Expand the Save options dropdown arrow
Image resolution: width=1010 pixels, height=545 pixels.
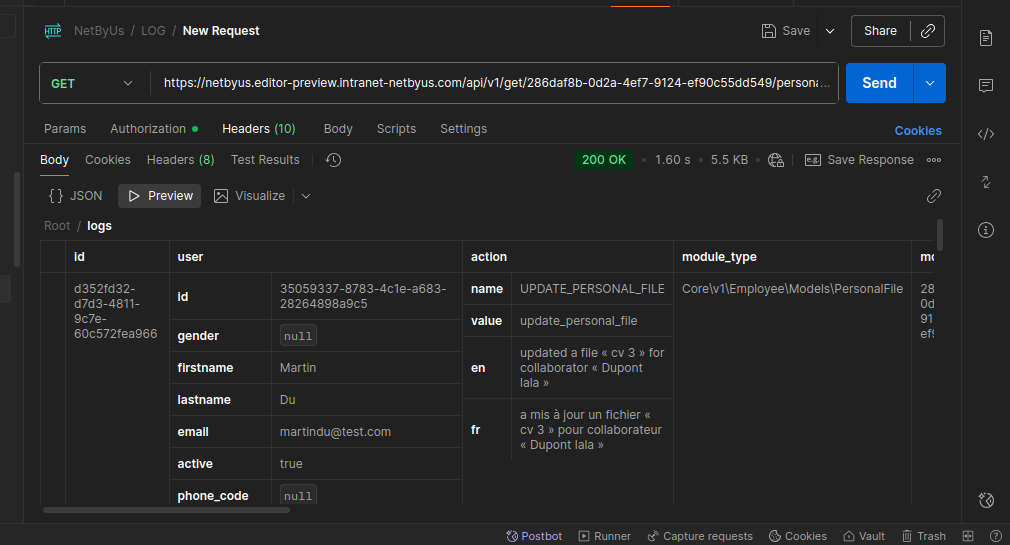pos(830,31)
